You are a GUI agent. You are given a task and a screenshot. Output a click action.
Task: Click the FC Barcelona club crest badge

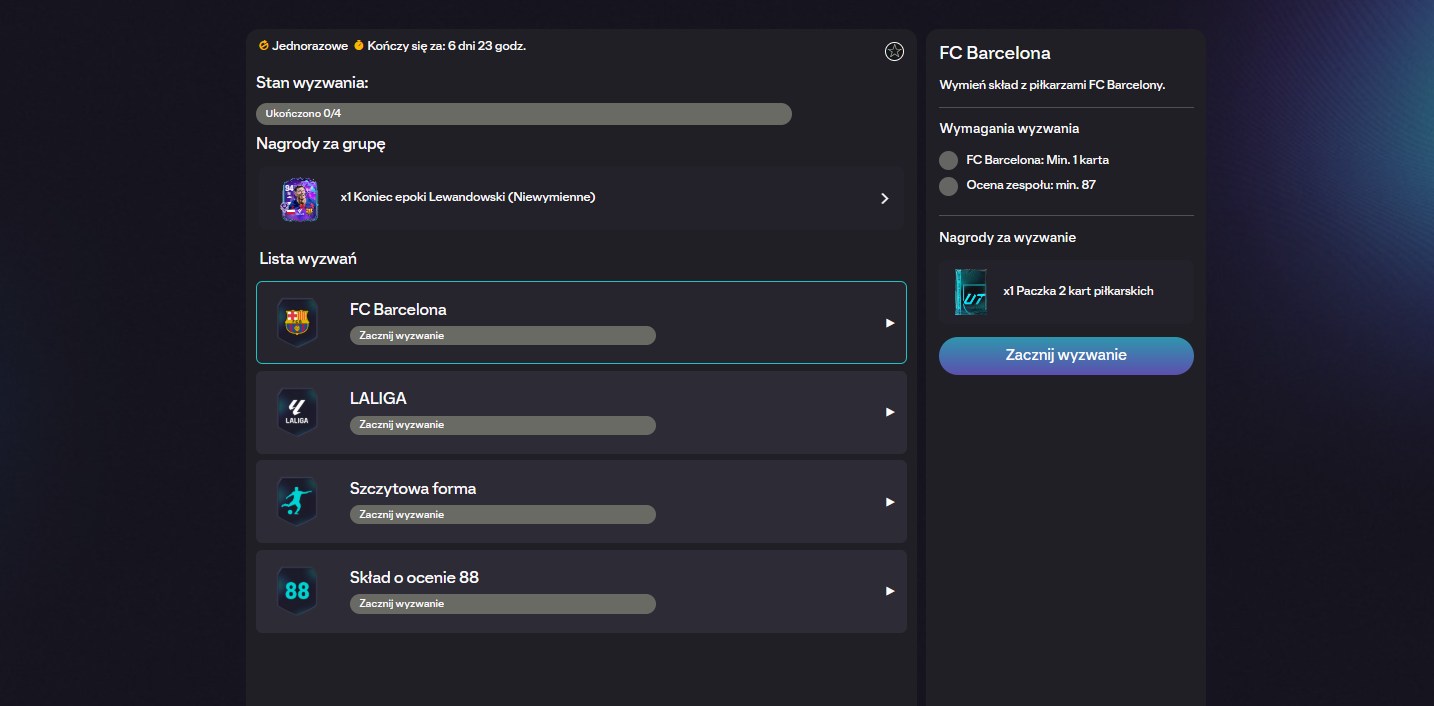pyautogui.click(x=297, y=321)
